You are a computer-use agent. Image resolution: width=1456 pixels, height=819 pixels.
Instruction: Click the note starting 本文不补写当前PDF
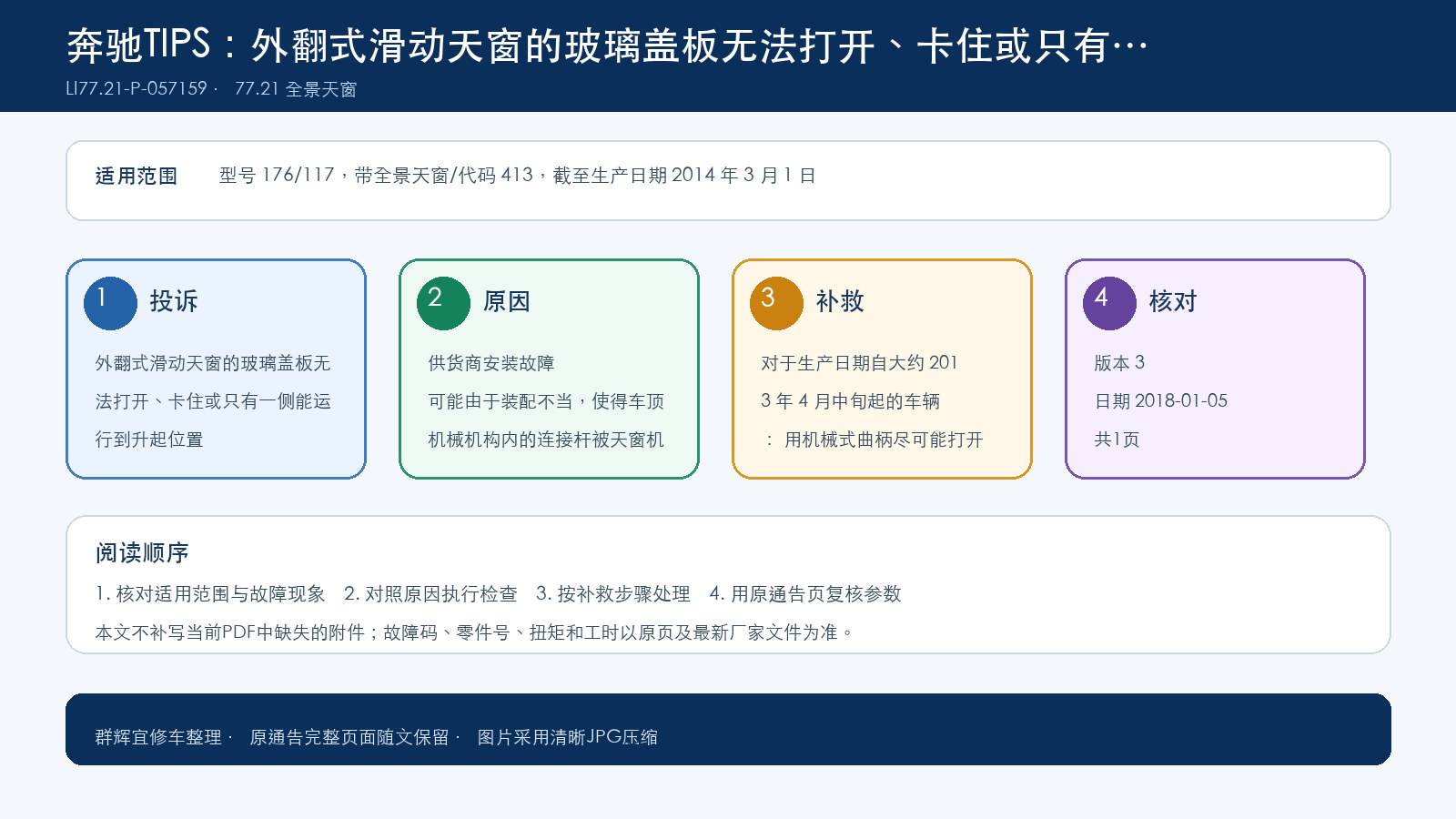[474, 632]
